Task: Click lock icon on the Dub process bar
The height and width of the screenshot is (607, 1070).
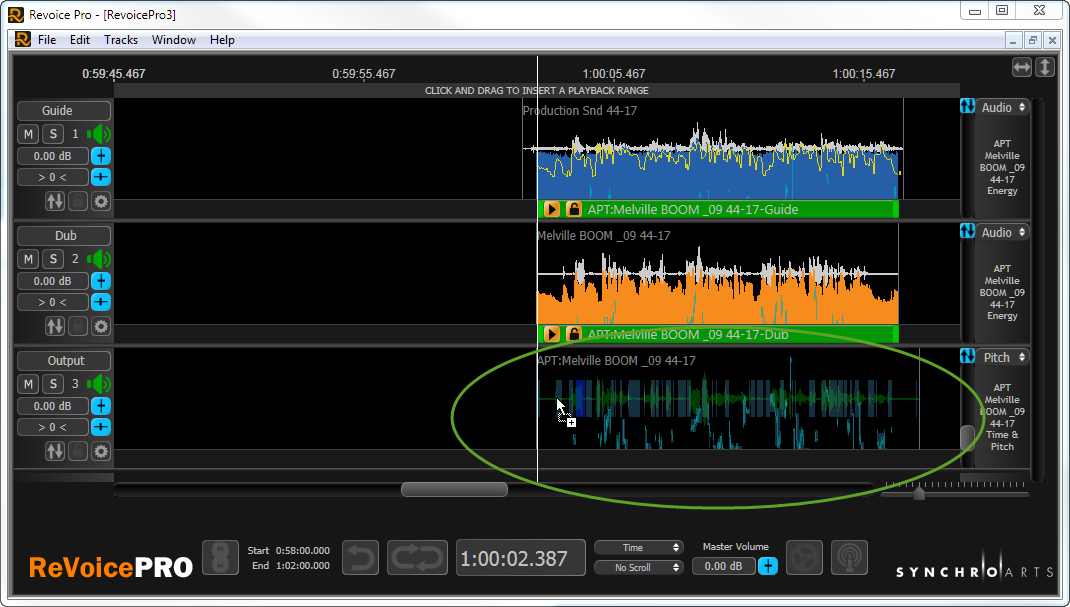Action: [x=574, y=334]
